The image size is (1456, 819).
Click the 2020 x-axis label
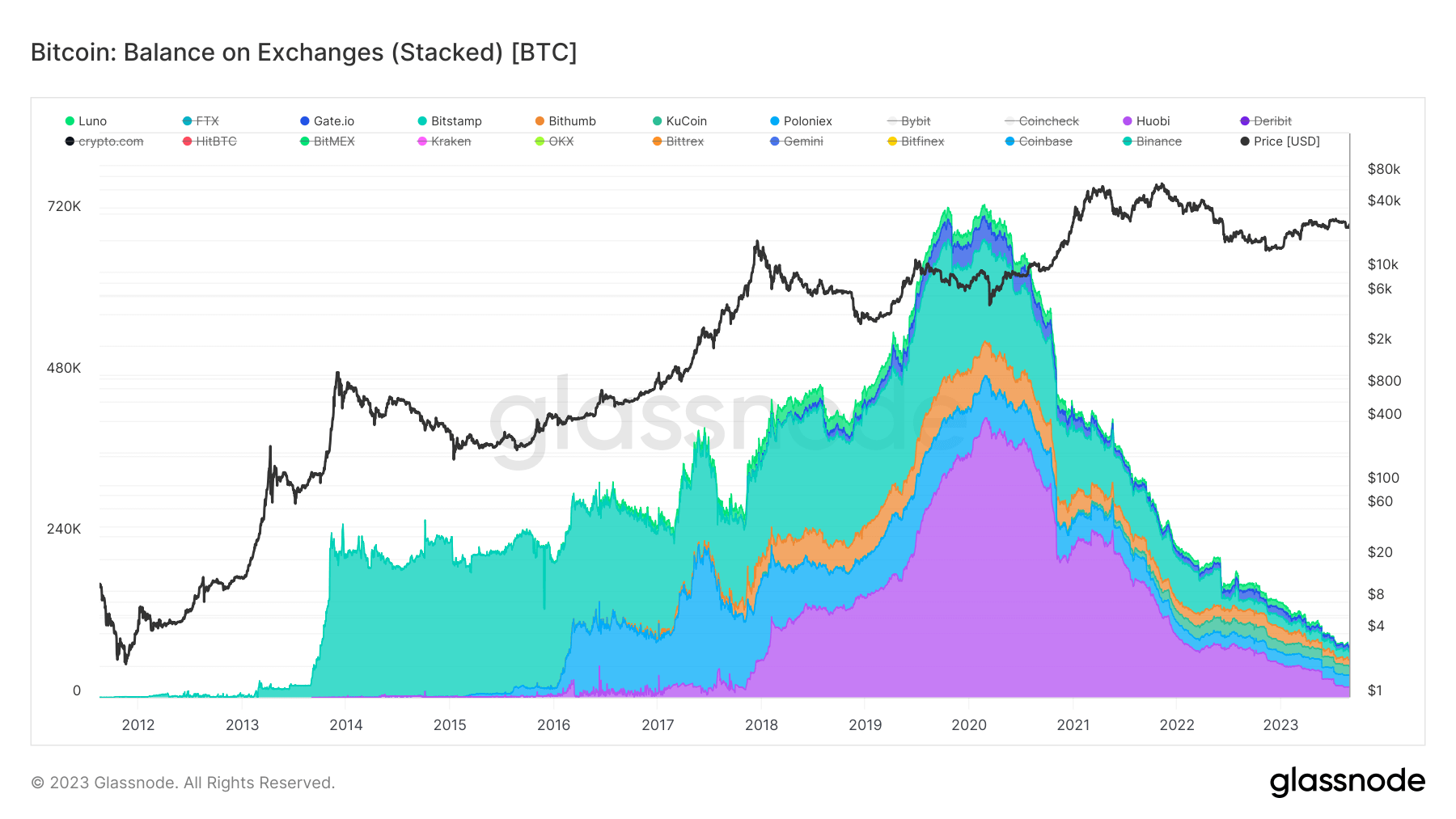tap(969, 725)
